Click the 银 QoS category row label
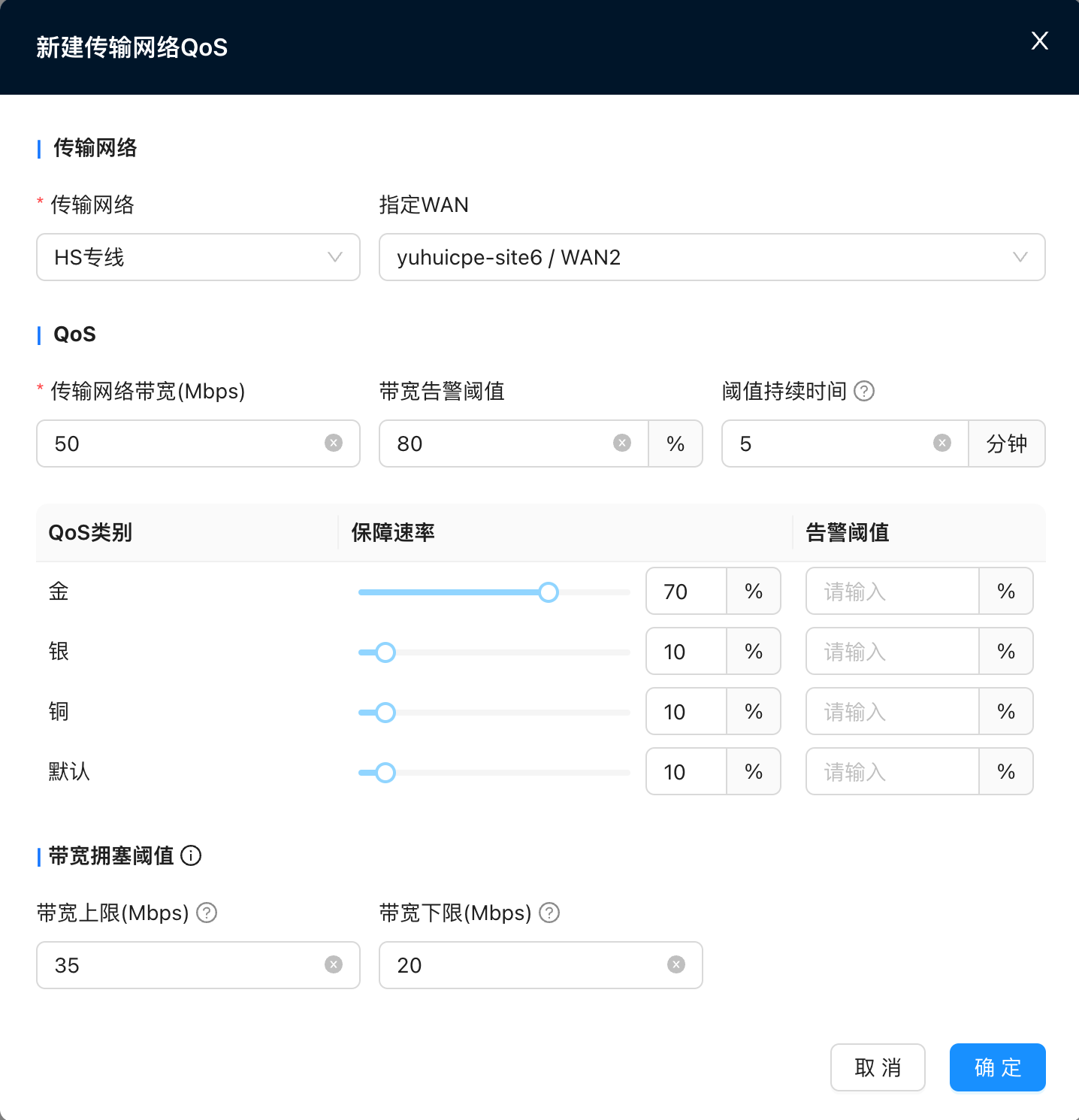Viewport: 1079px width, 1120px height. tap(59, 652)
